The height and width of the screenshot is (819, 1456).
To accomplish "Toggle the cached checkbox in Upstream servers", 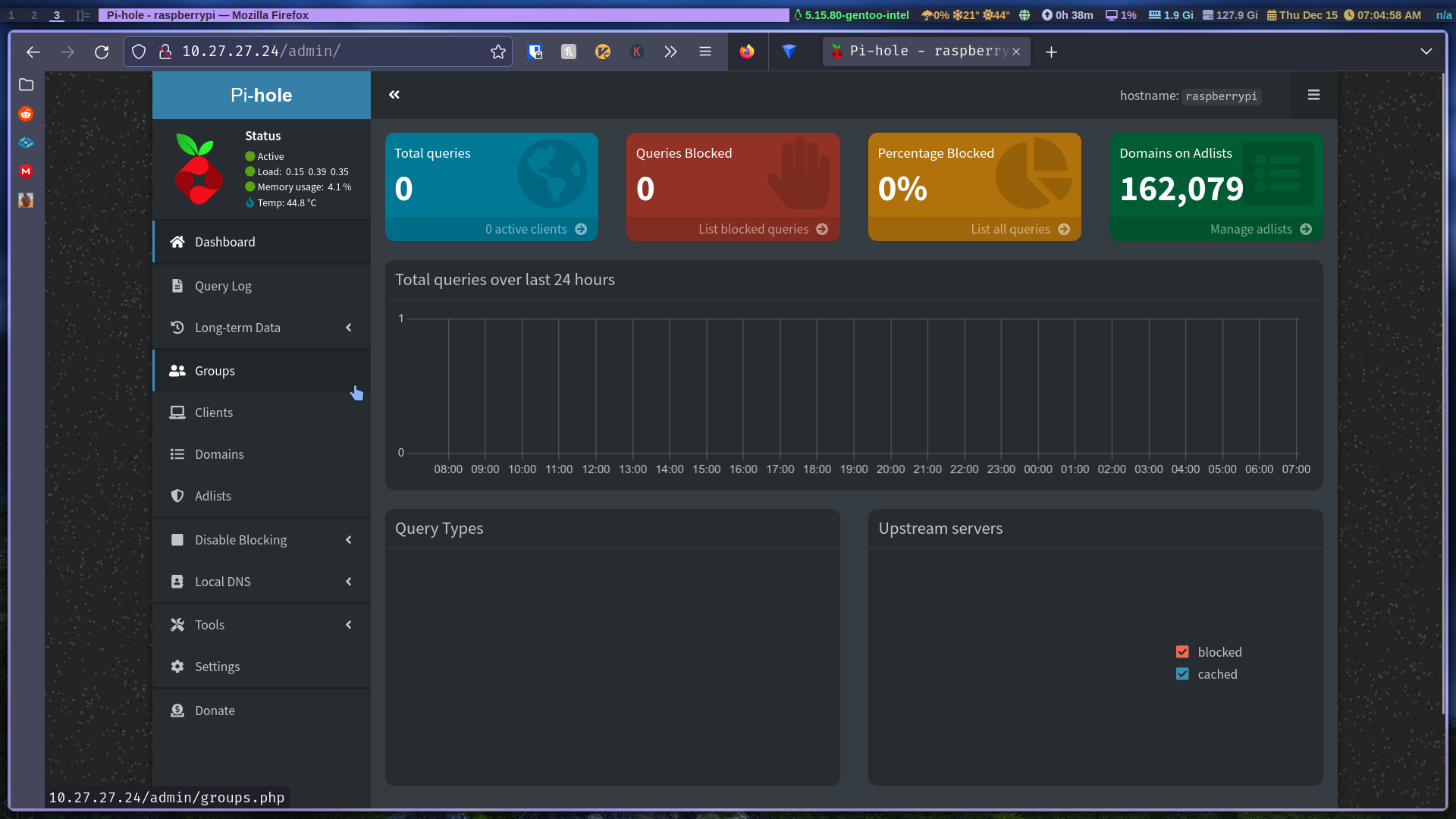I will click(1183, 674).
